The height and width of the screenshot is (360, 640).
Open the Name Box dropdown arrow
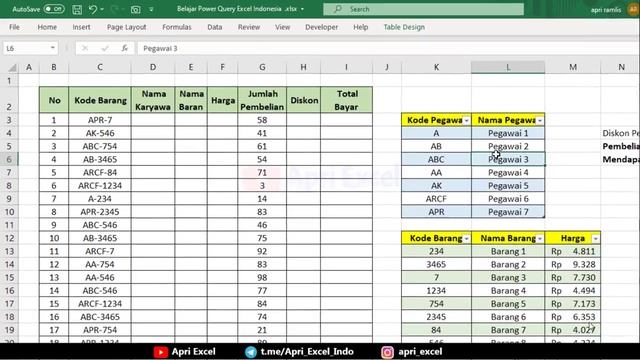[x=53, y=48]
